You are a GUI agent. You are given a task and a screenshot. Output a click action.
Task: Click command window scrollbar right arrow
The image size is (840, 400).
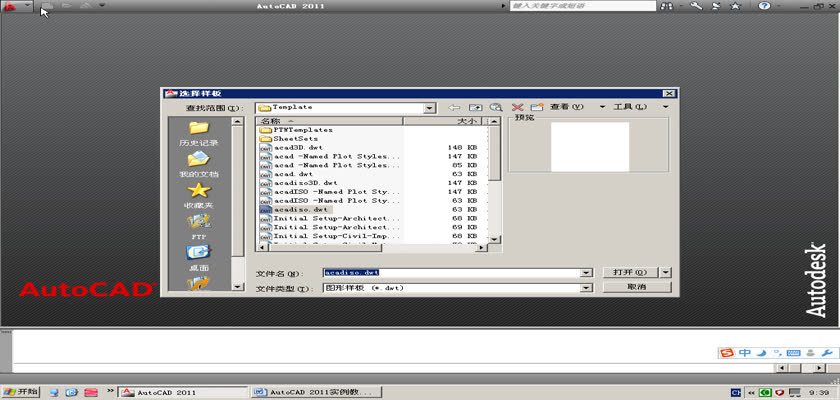tap(819, 368)
